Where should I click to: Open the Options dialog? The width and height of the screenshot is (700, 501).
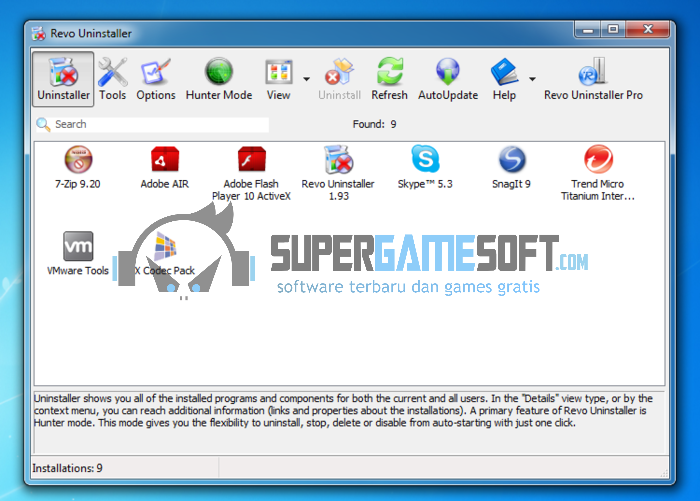point(156,79)
